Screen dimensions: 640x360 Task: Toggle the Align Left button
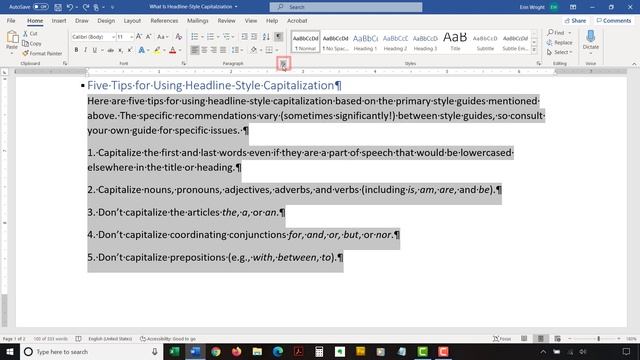coord(195,50)
